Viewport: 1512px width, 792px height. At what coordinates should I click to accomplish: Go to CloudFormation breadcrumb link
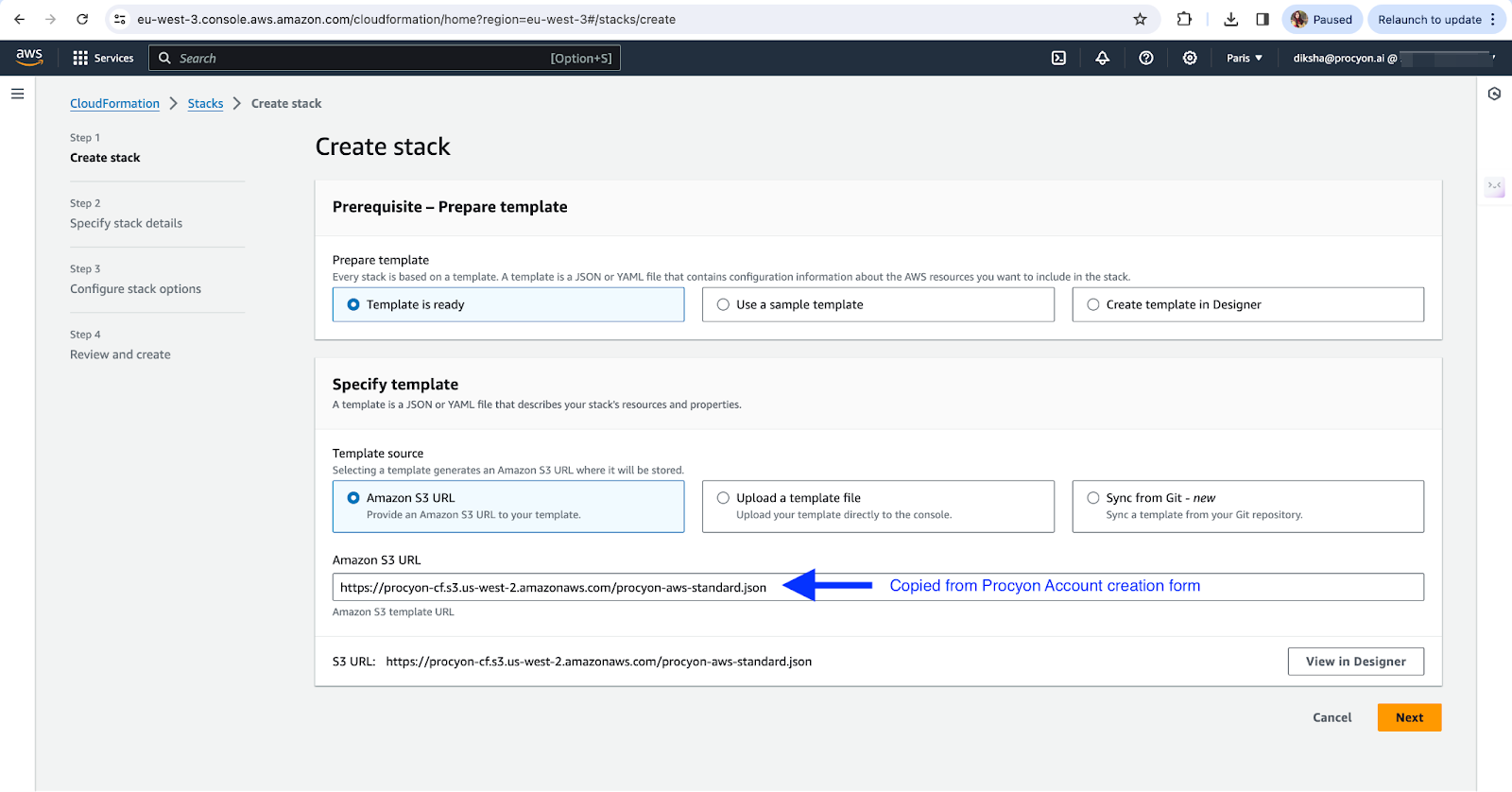tap(114, 103)
